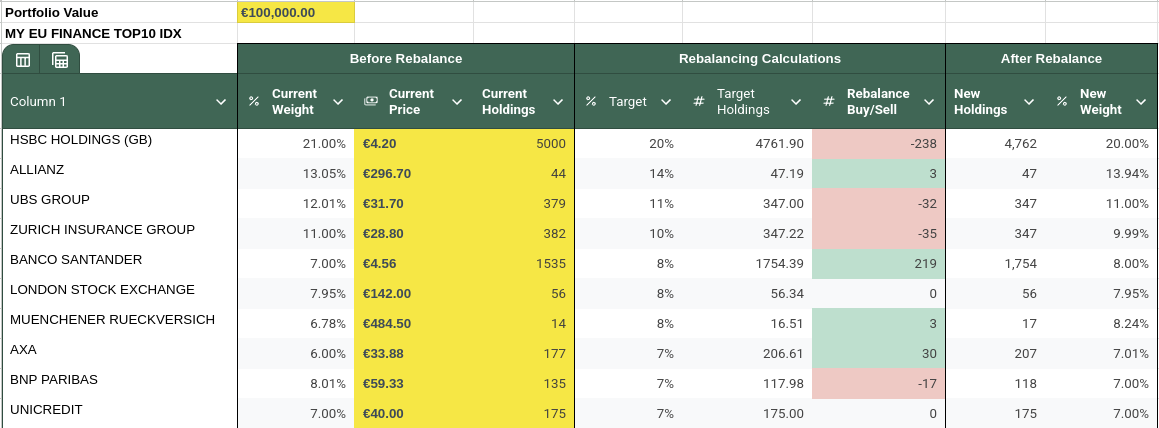Select HSBC rebalance value -238
This screenshot has width=1159, height=428.
pyautogui.click(x=879, y=143)
